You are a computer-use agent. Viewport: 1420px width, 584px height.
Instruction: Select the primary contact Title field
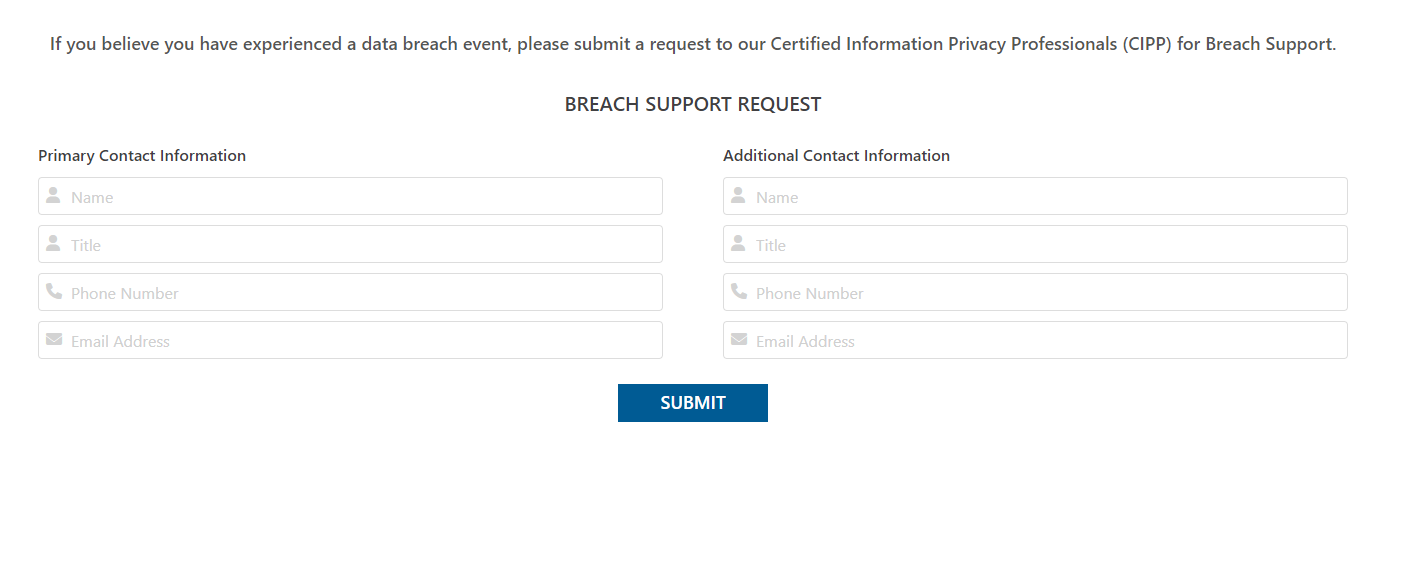point(350,244)
